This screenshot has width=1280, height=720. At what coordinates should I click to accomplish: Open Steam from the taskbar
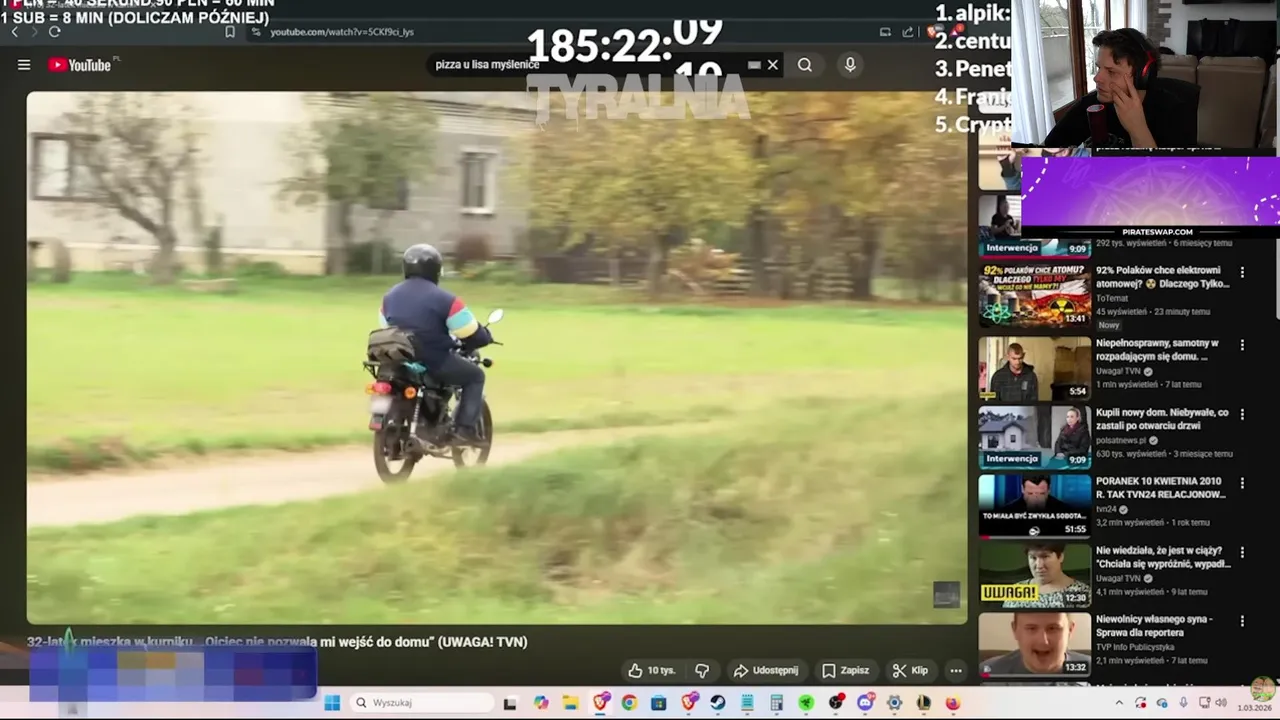pos(718,703)
